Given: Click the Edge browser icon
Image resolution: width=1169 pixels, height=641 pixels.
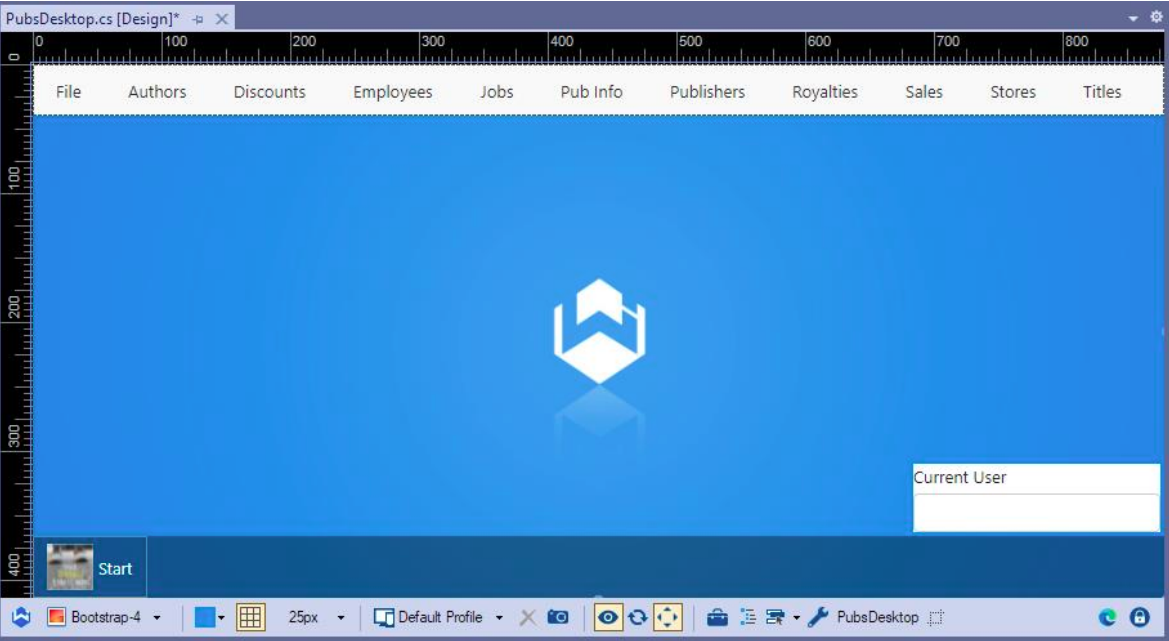Looking at the screenshot, I should pos(1107,617).
